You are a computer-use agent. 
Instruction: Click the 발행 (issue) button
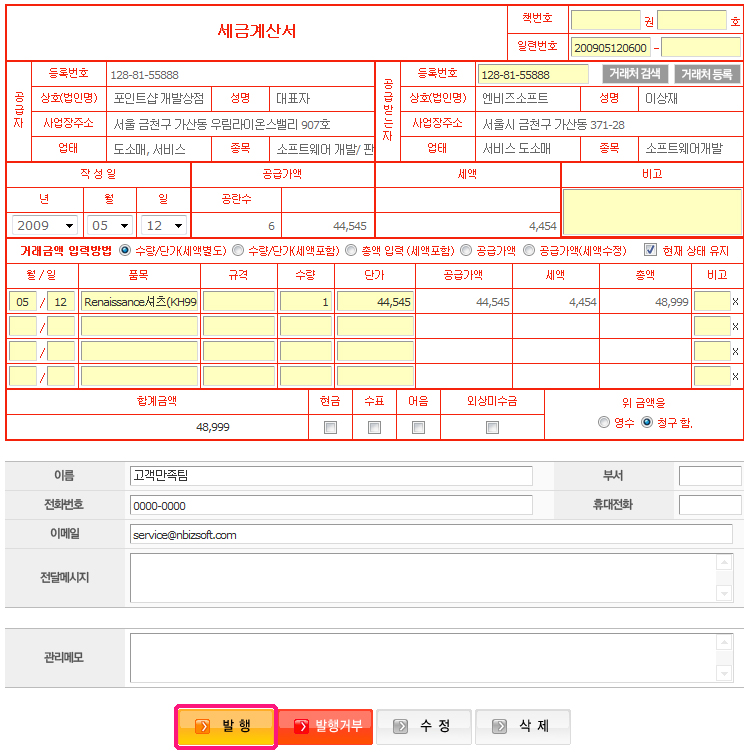tap(225, 726)
